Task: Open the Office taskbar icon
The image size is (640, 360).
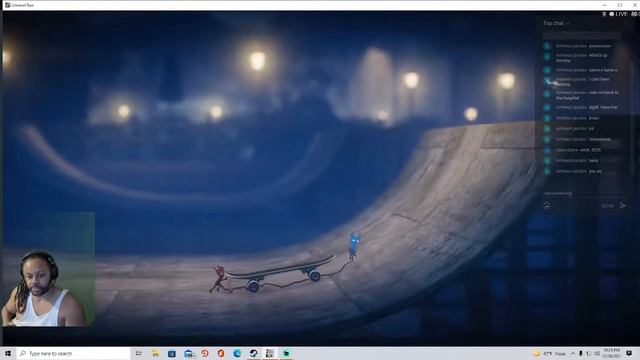Action: coord(221,353)
